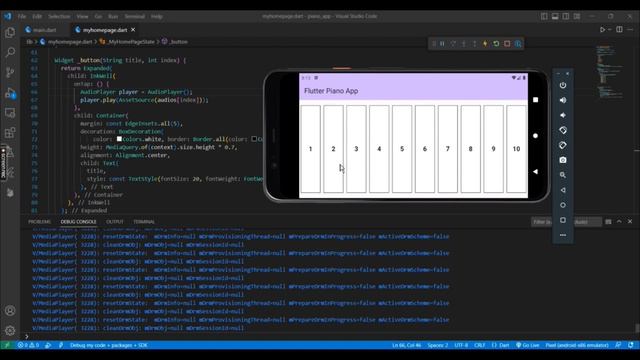This screenshot has height=360, width=640.
Task: Rotate emulator right
Action: tap(563, 145)
